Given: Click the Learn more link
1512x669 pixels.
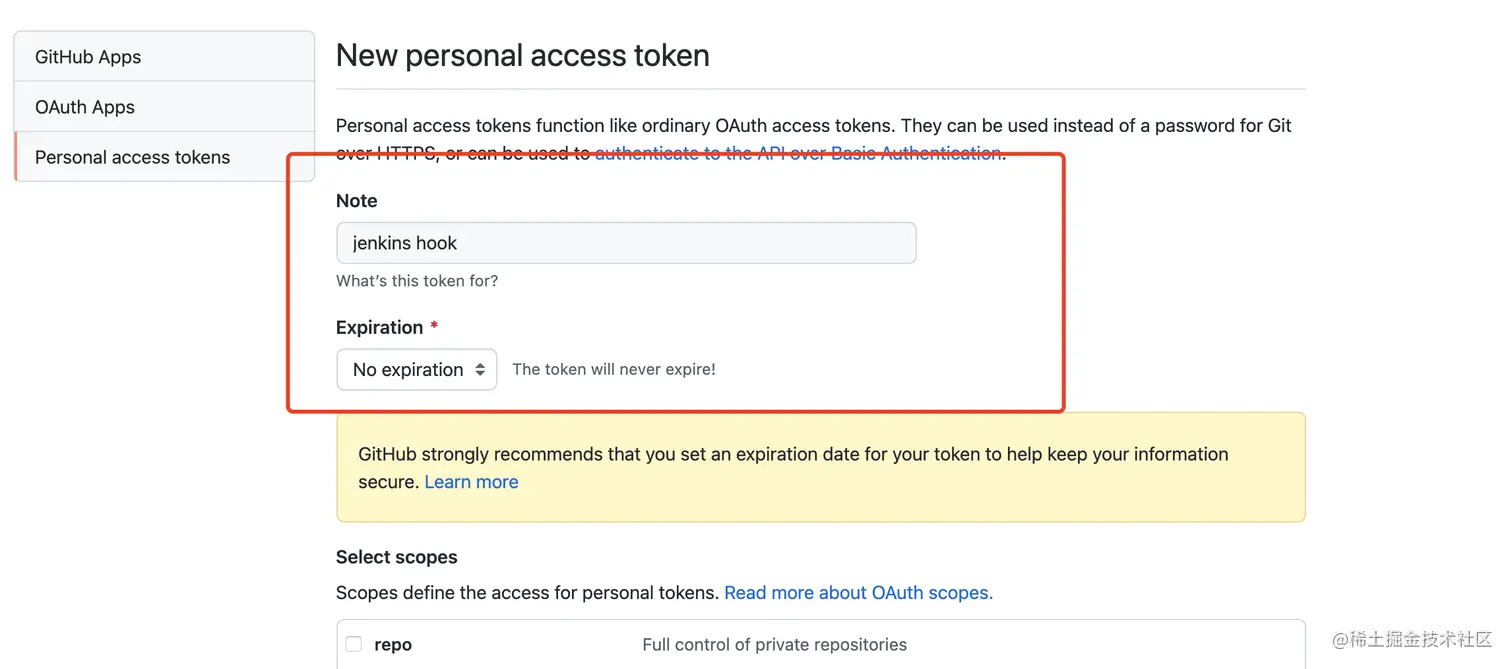Looking at the screenshot, I should point(471,482).
